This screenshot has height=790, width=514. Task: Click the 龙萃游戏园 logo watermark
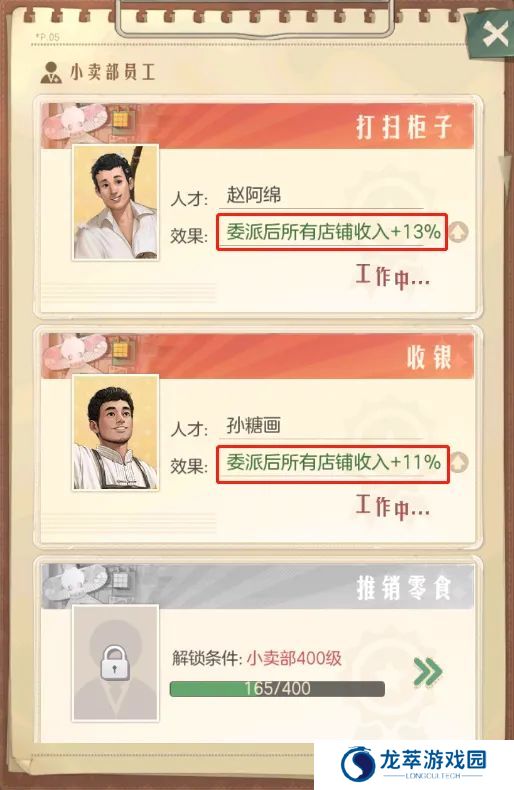[x=414, y=765]
